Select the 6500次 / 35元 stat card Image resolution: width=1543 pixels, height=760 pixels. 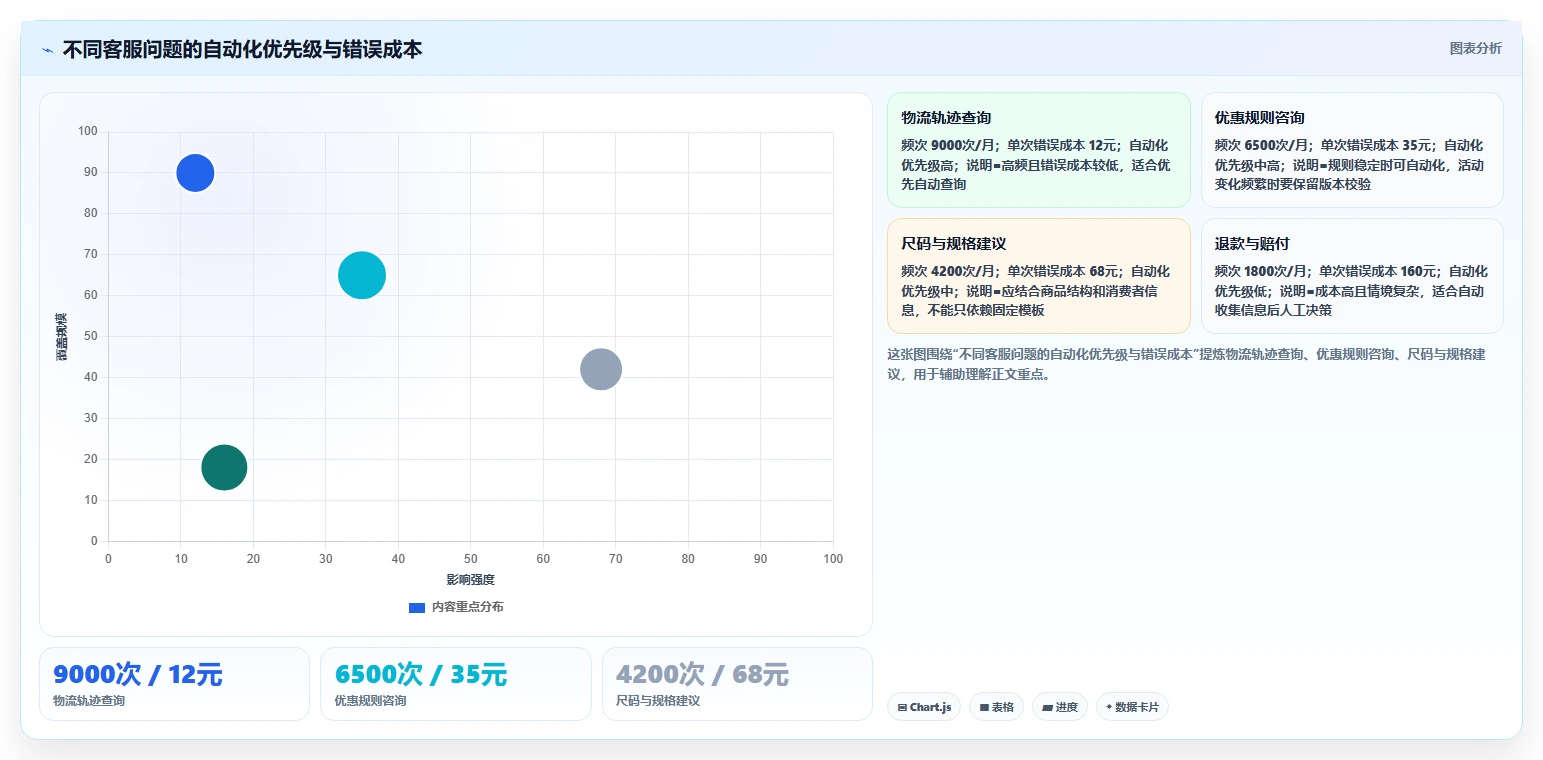click(456, 684)
